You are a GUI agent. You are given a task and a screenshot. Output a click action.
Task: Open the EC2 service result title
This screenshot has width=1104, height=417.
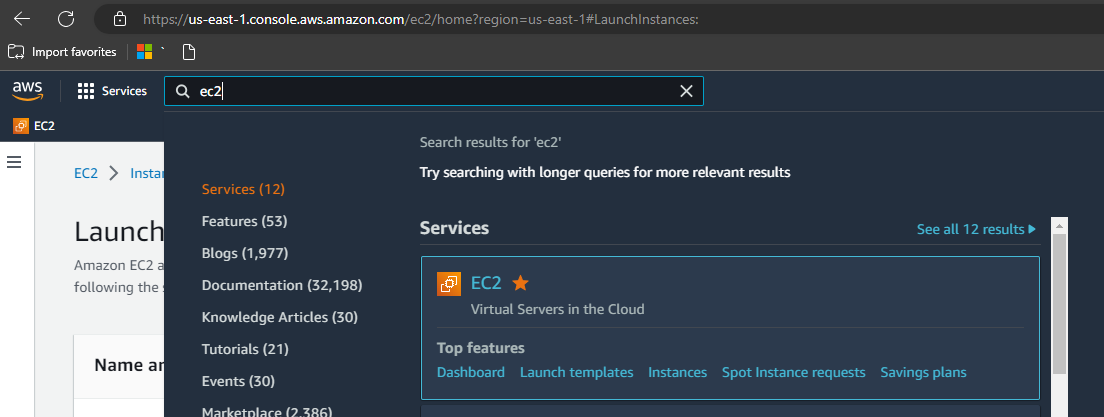pyautogui.click(x=486, y=283)
